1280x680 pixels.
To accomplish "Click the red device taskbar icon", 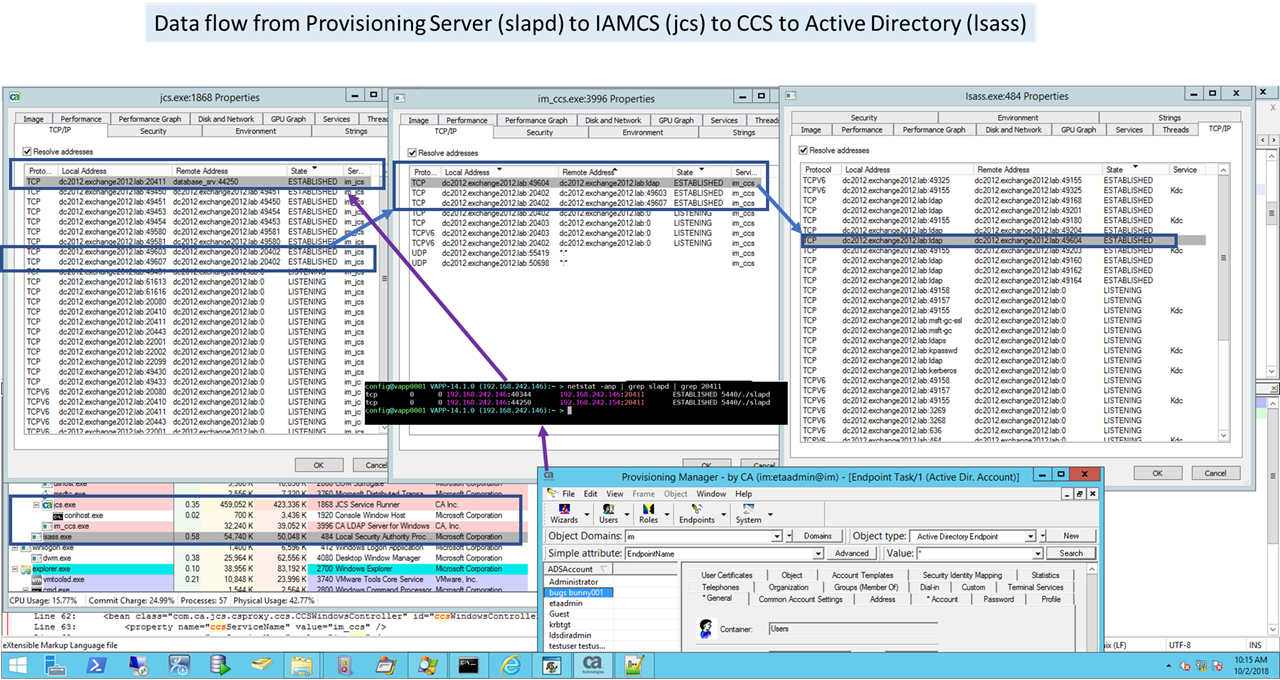I will [344, 664].
